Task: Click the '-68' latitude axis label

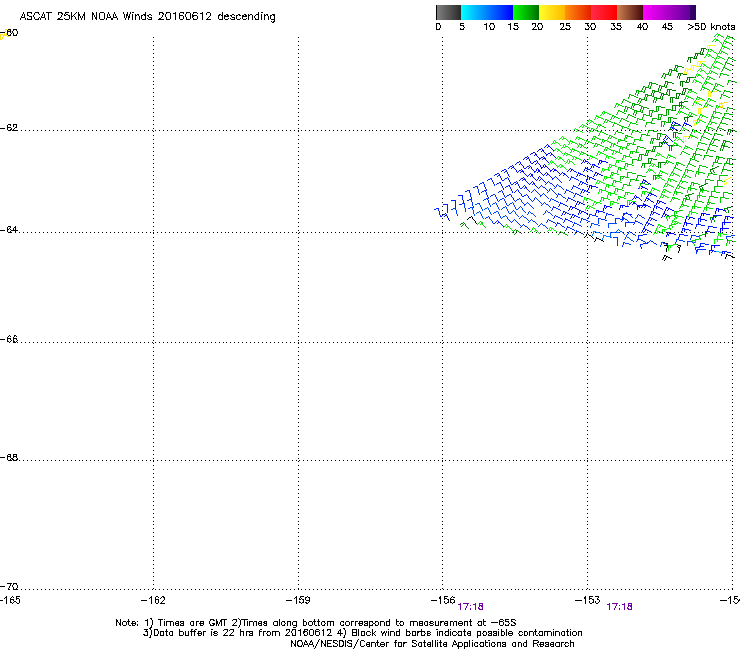Action: tap(9, 458)
